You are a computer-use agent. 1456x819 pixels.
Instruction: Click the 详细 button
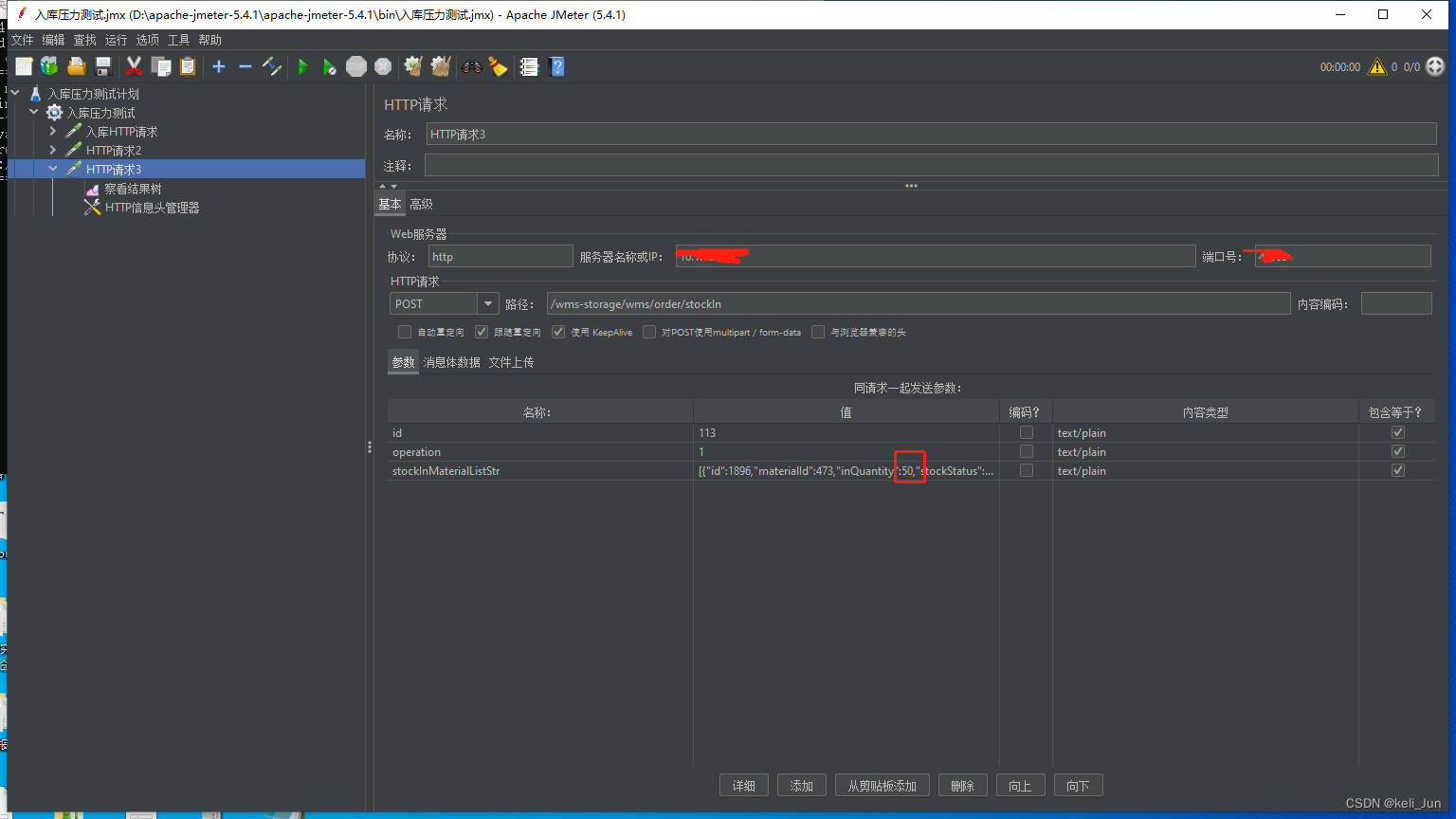coord(744,785)
